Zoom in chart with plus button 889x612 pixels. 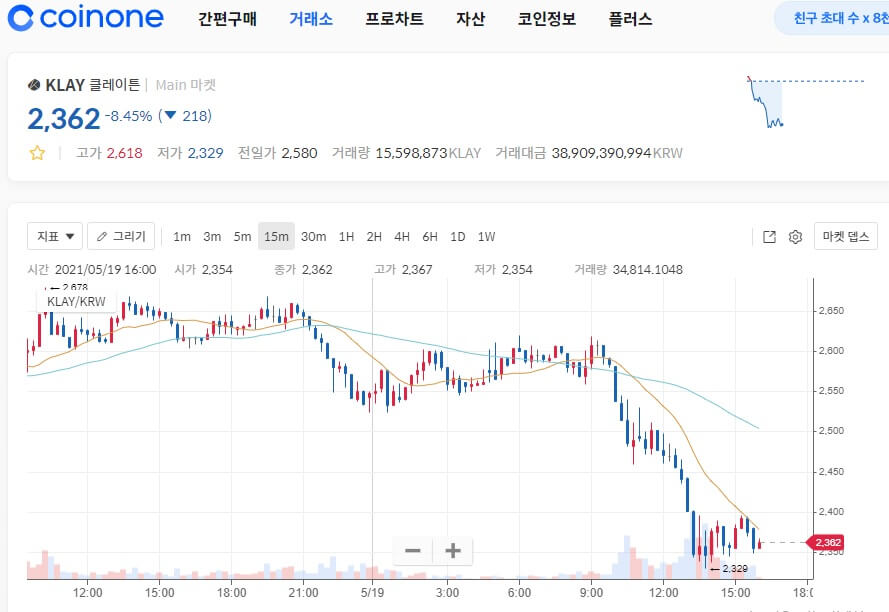[452, 550]
